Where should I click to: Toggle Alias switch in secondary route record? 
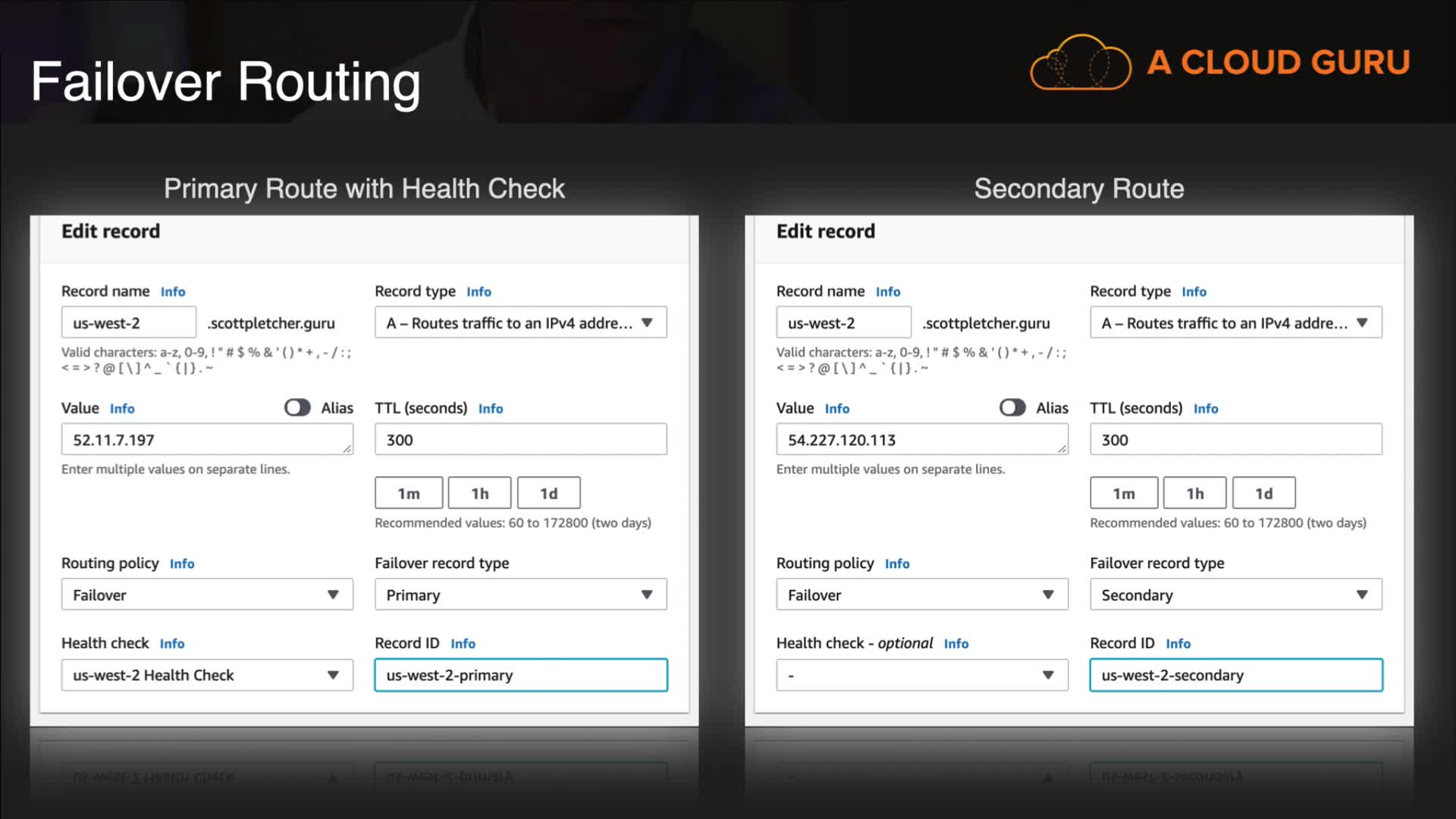click(1012, 408)
